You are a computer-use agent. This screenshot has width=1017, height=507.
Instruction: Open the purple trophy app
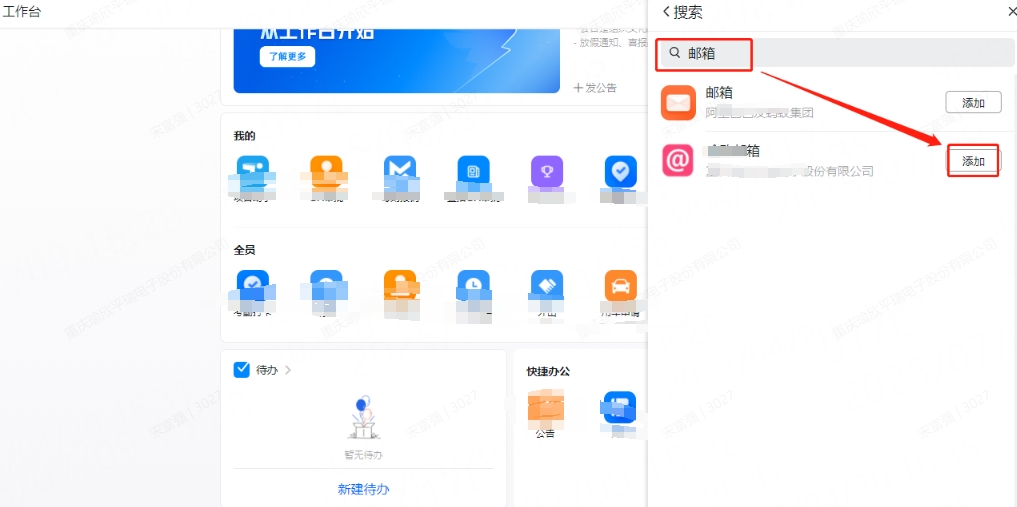point(547,171)
